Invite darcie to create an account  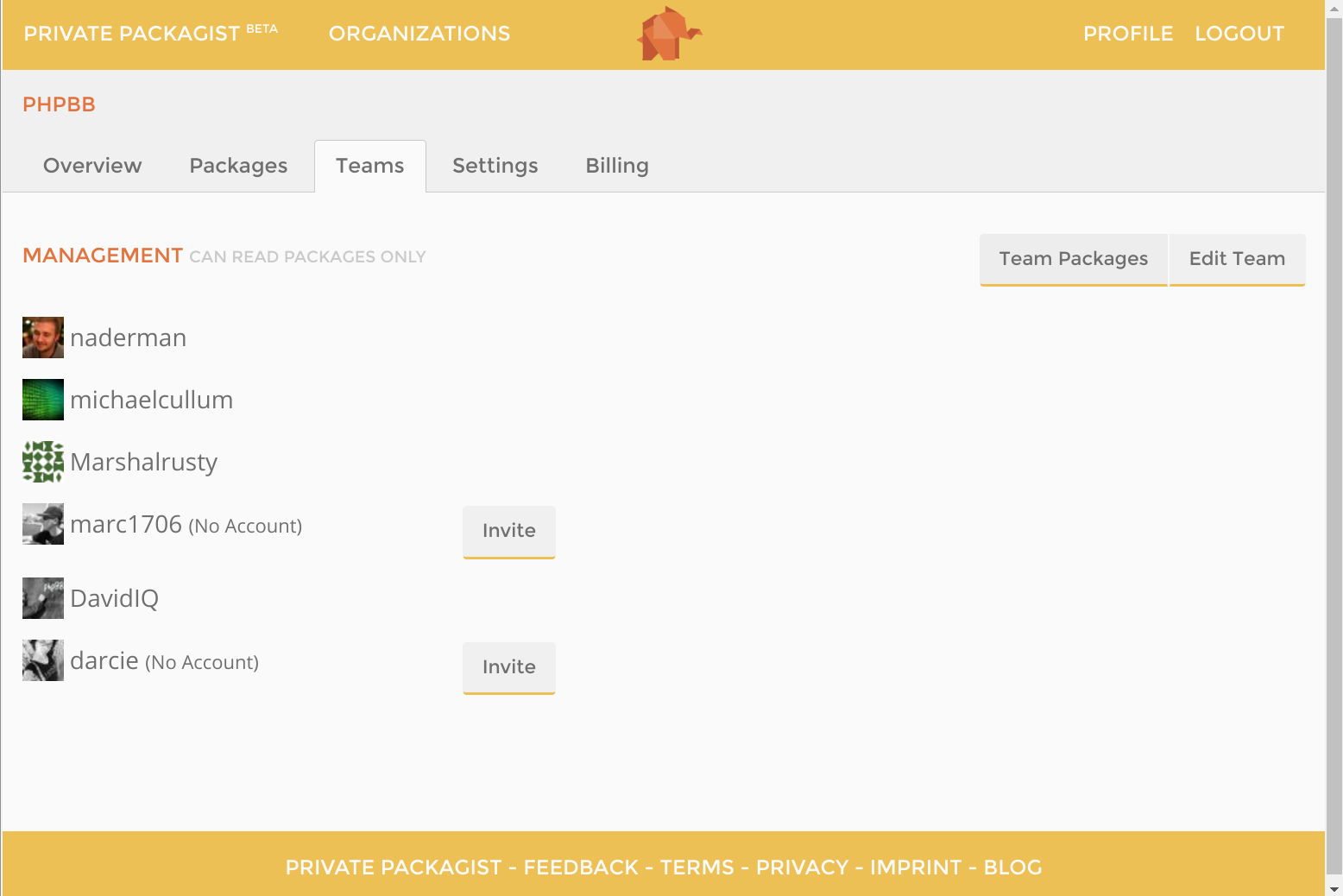509,668
